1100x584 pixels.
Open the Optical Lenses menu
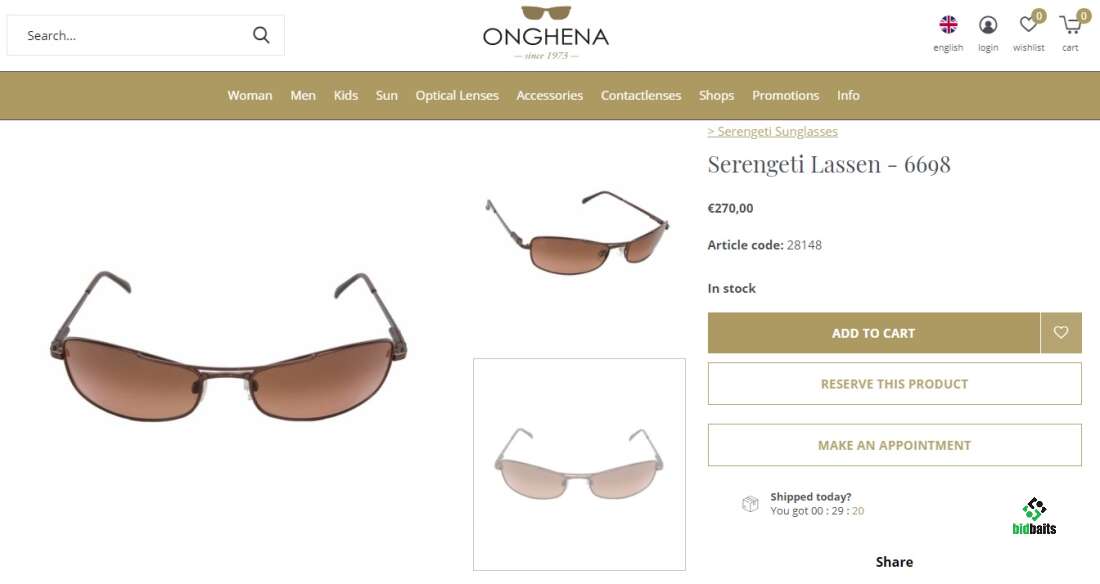coord(457,95)
